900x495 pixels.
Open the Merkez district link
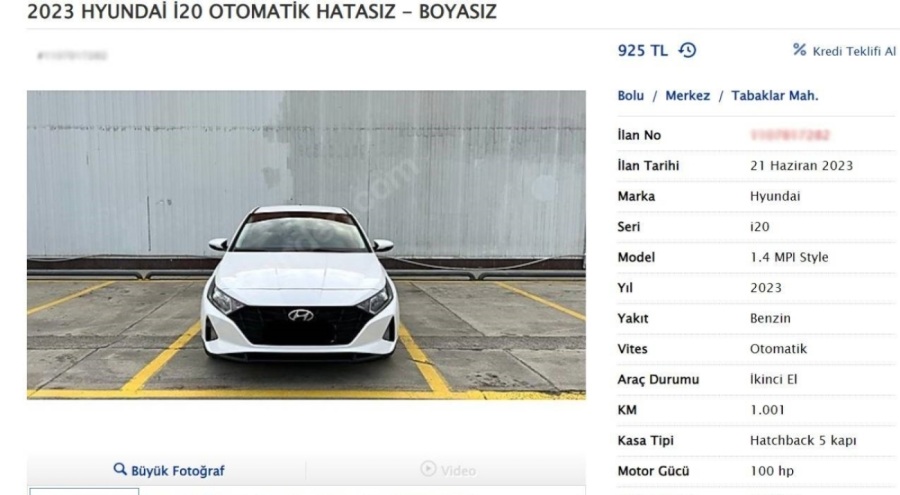pos(687,95)
